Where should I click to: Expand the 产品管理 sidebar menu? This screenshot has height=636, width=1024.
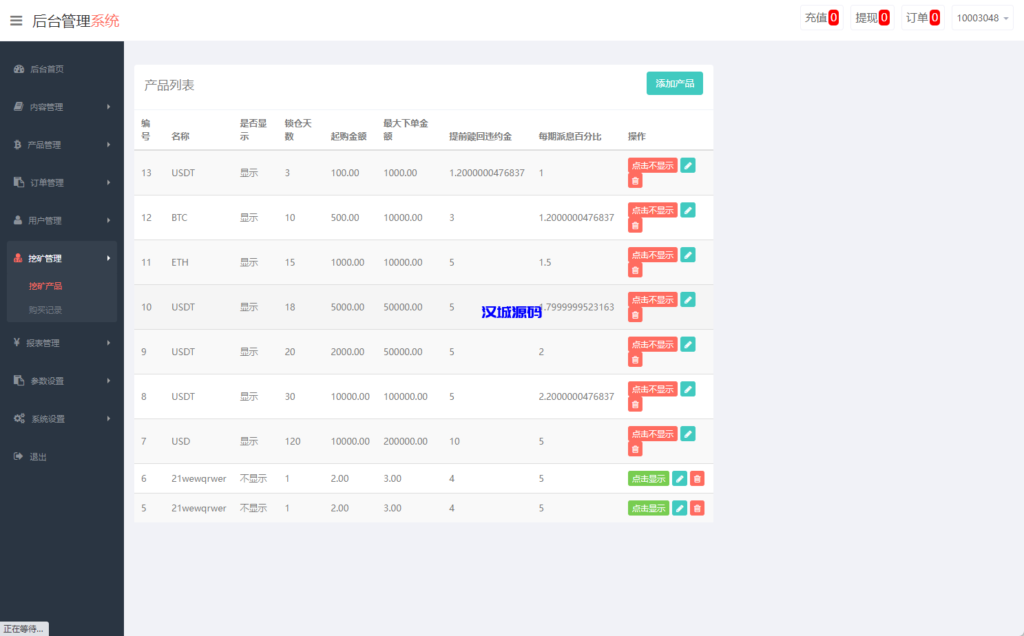(61, 145)
